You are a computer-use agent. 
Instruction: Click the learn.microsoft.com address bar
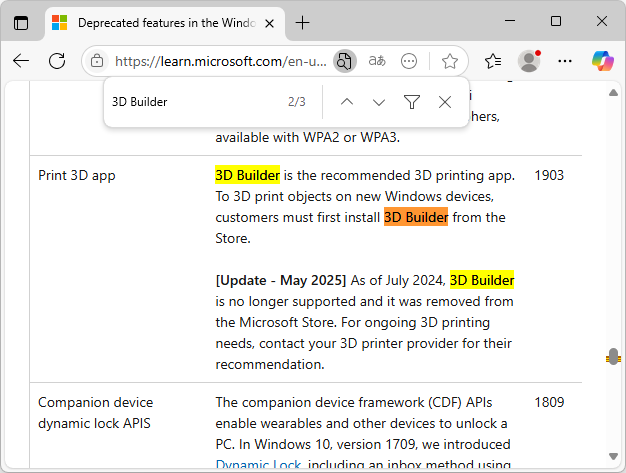(220, 61)
